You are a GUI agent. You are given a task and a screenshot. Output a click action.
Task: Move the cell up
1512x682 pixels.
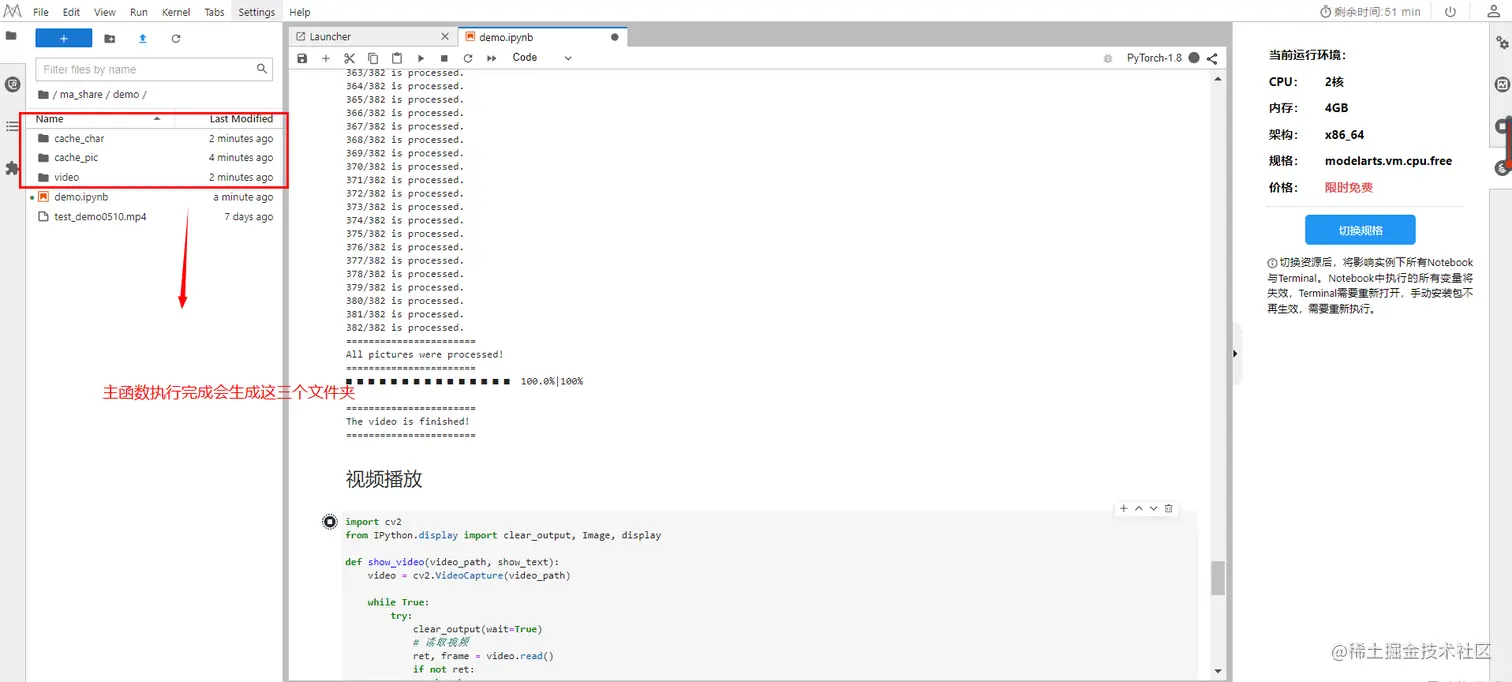tap(1138, 508)
